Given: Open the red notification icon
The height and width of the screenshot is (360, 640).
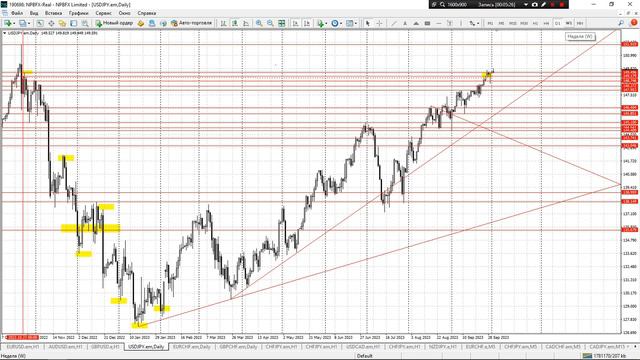Looking at the screenshot, I should click(x=633, y=23).
